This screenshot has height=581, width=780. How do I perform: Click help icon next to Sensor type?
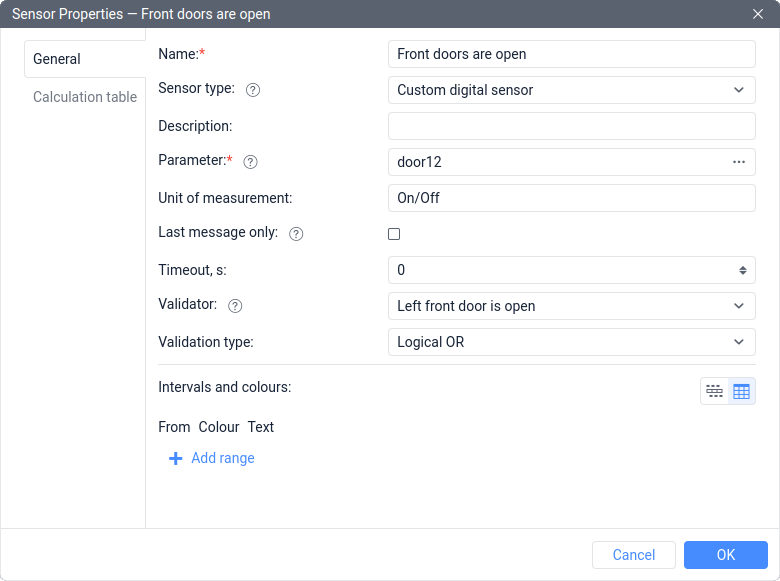click(x=253, y=90)
